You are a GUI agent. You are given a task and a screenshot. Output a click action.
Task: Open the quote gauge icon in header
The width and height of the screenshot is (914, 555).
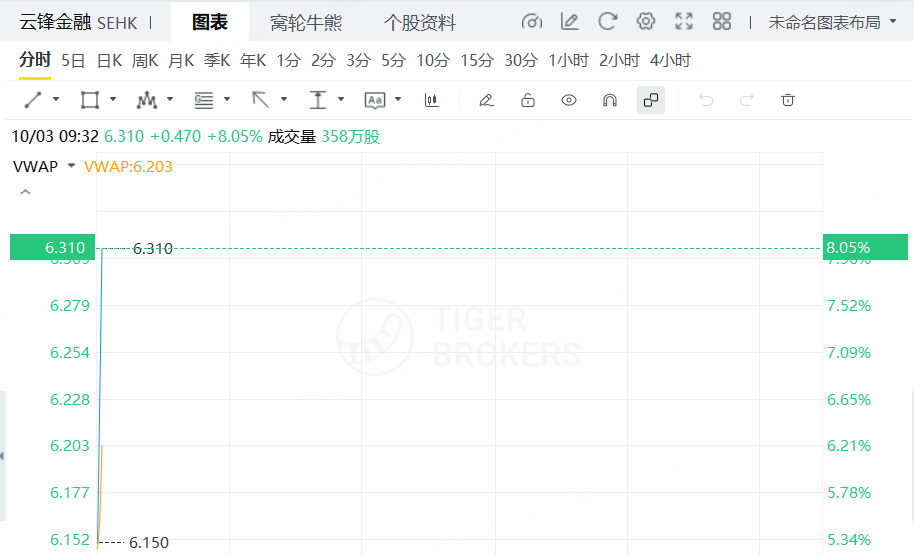(x=532, y=22)
